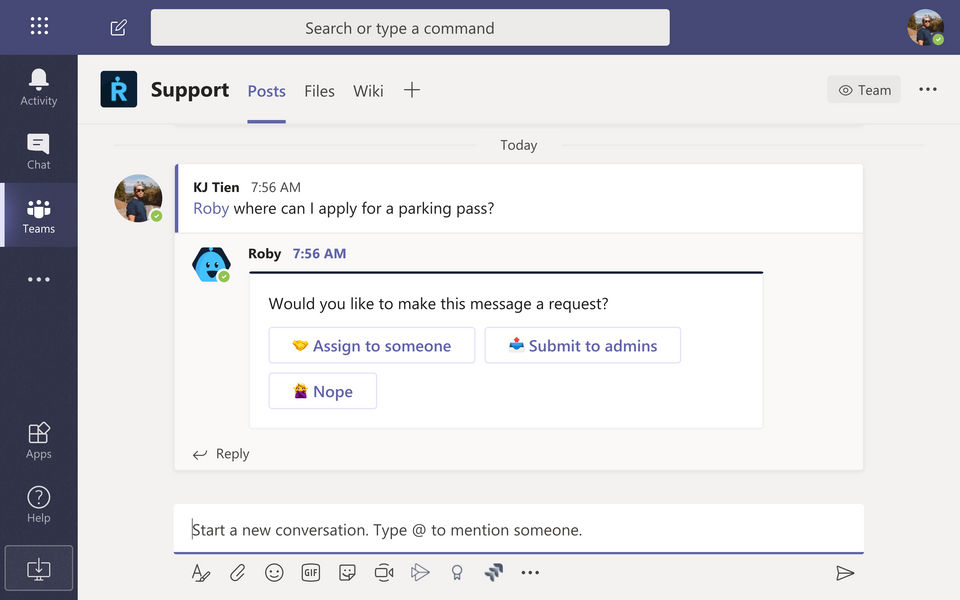Image resolution: width=960 pixels, height=600 pixels.
Task: Toggle the Team visibility eye button
Action: (864, 90)
